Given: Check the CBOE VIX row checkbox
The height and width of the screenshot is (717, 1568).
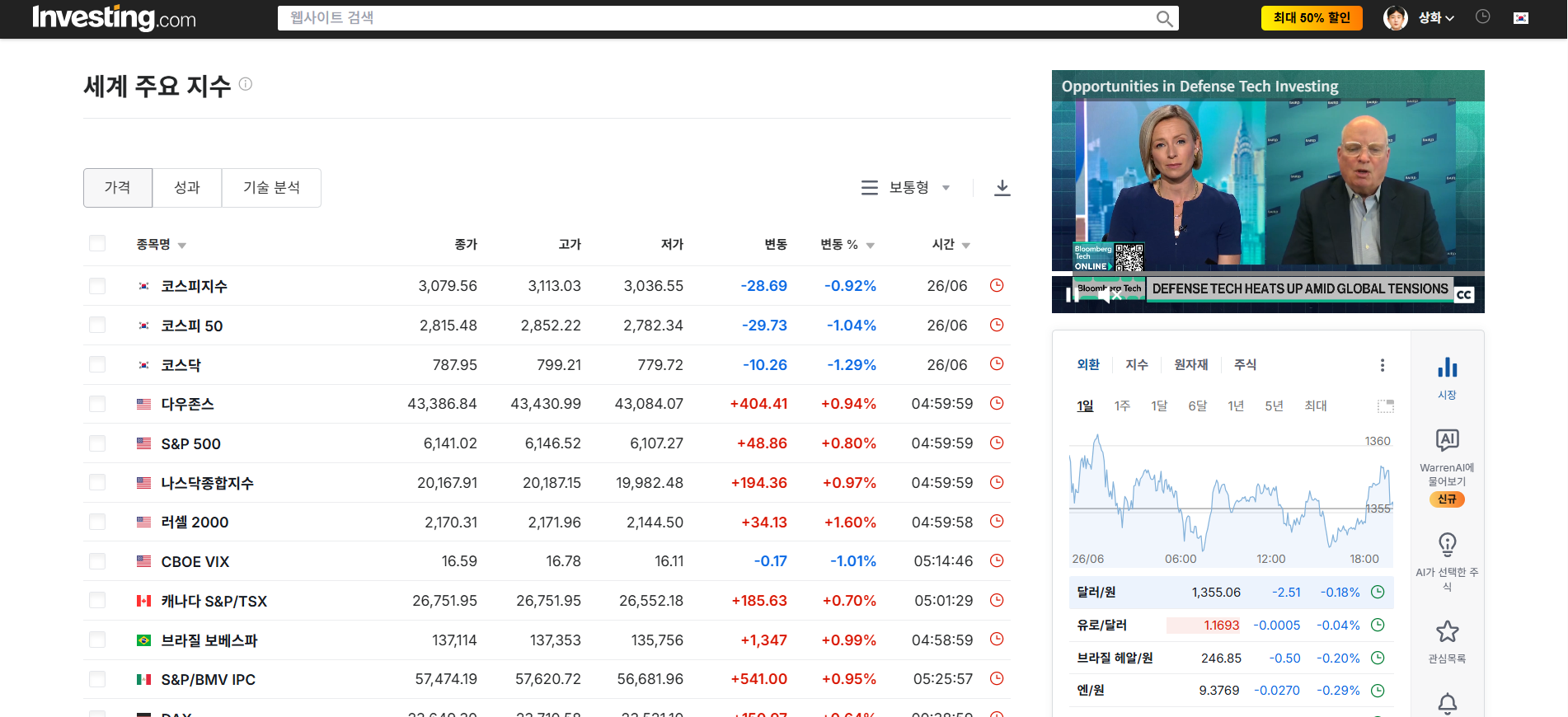Looking at the screenshot, I should point(97,561).
